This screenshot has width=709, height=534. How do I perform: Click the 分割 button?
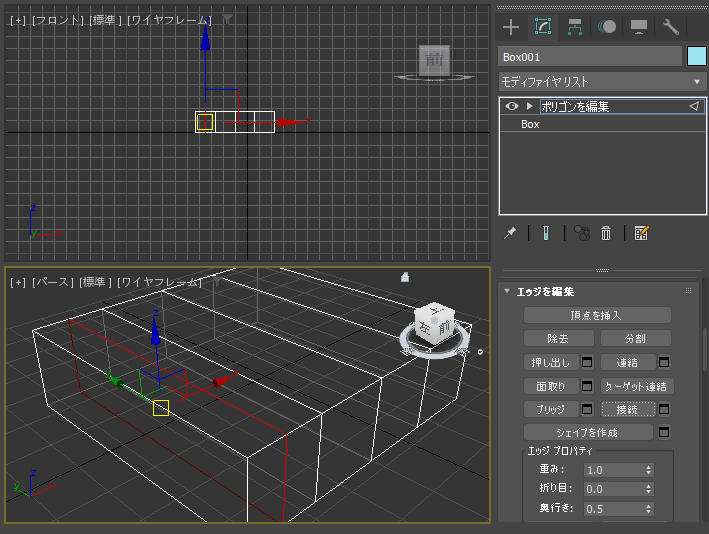(635, 338)
